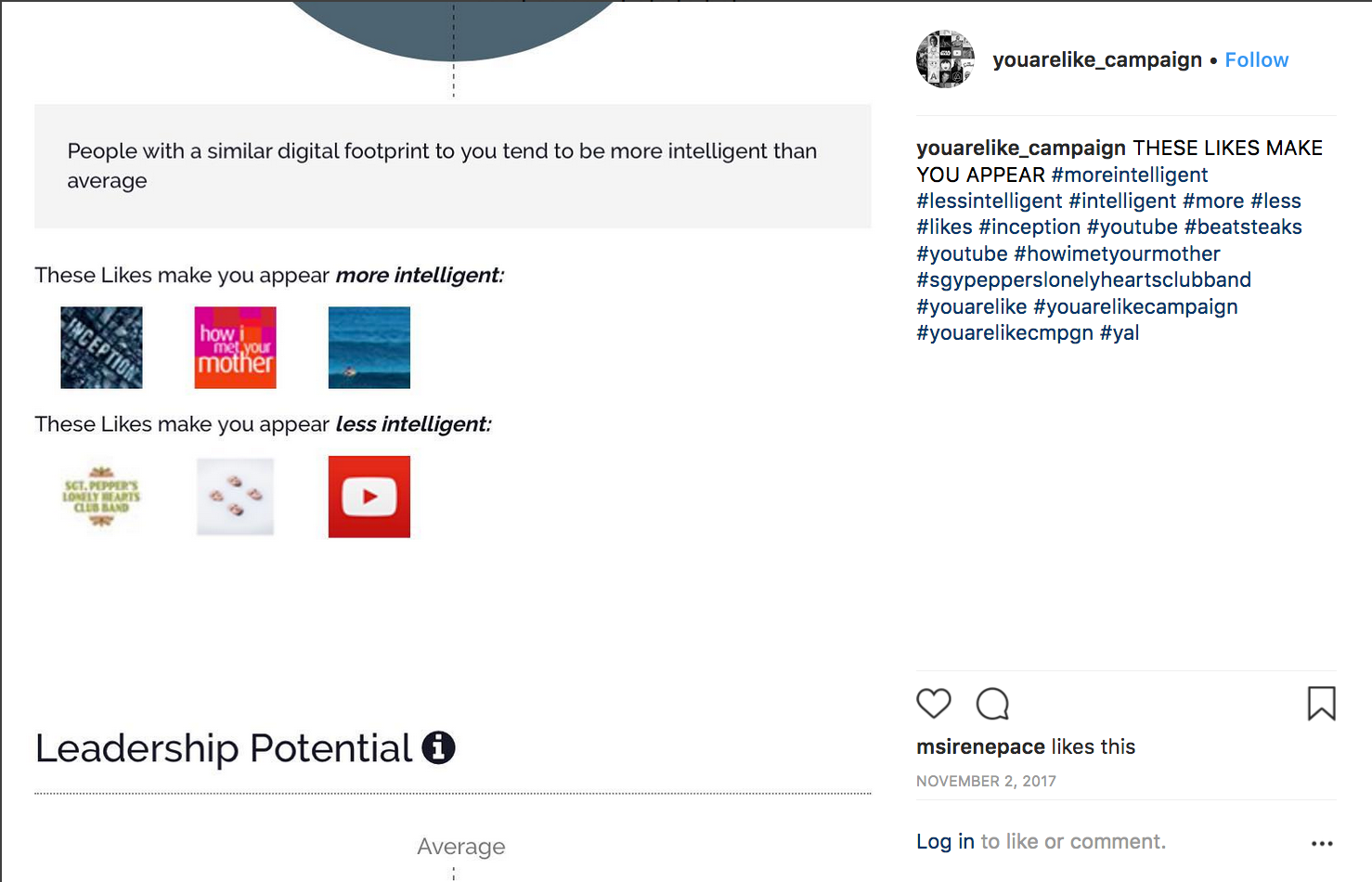Open msirenepace's profile from likes
Screen dimensions: 1372x882
[980, 746]
